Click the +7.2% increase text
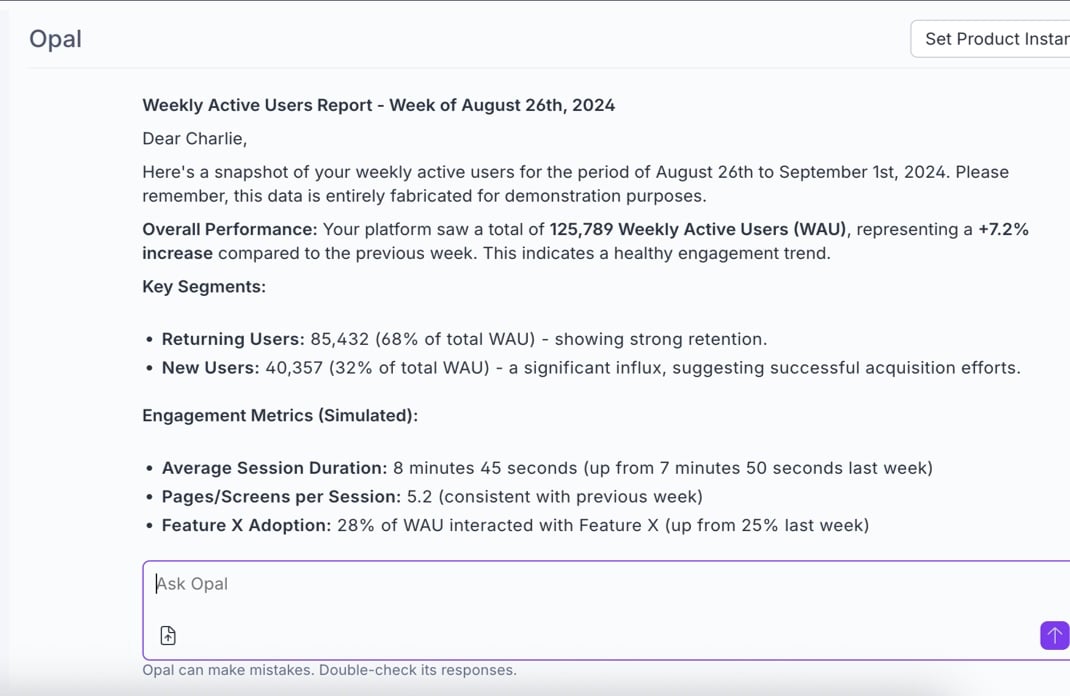The width and height of the screenshot is (1070, 696). click(1002, 229)
